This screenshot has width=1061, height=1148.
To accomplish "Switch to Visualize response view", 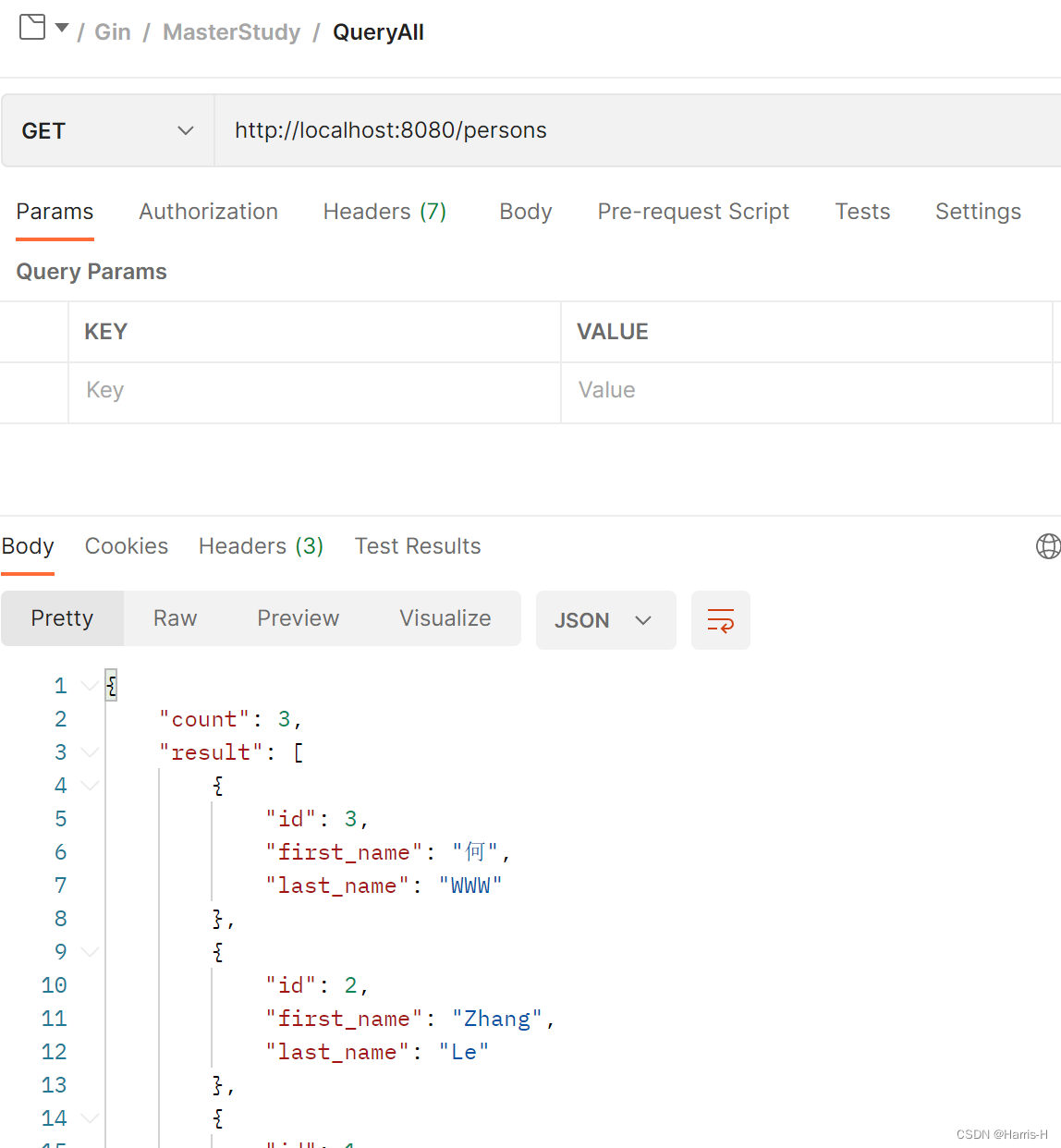I will [x=445, y=618].
